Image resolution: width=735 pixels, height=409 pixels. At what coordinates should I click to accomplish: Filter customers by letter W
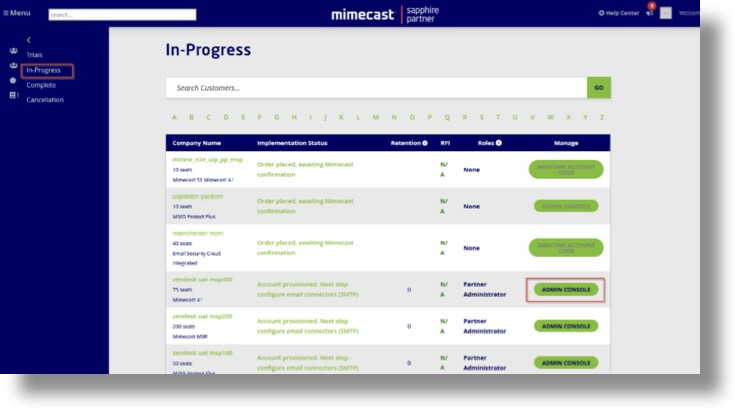pos(550,117)
